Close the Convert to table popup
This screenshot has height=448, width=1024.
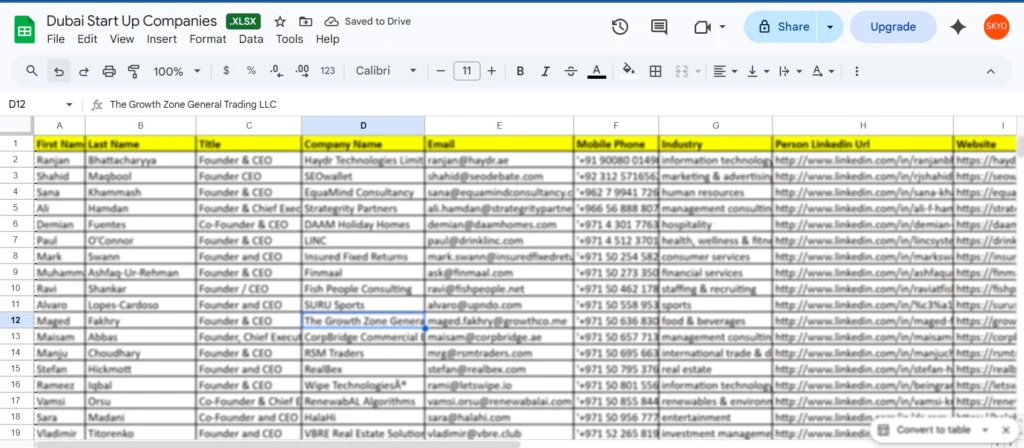pos(1006,430)
